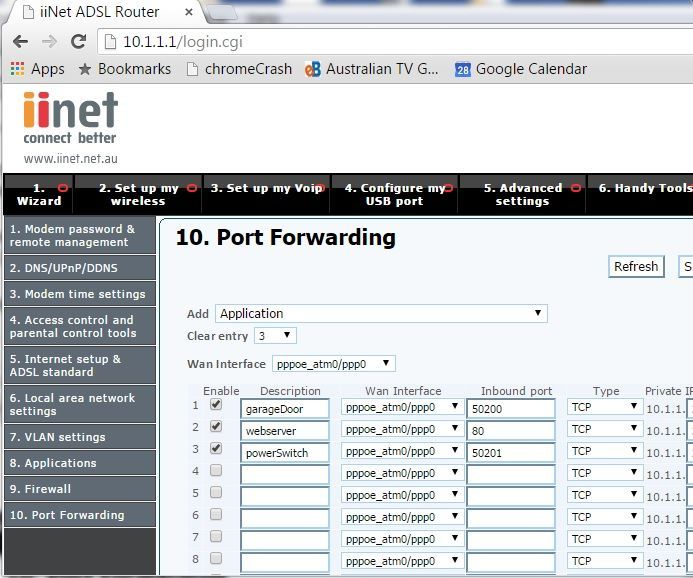Open row 2 TCP Type dropdown
693x578 pixels.
pyautogui.click(x=605, y=429)
